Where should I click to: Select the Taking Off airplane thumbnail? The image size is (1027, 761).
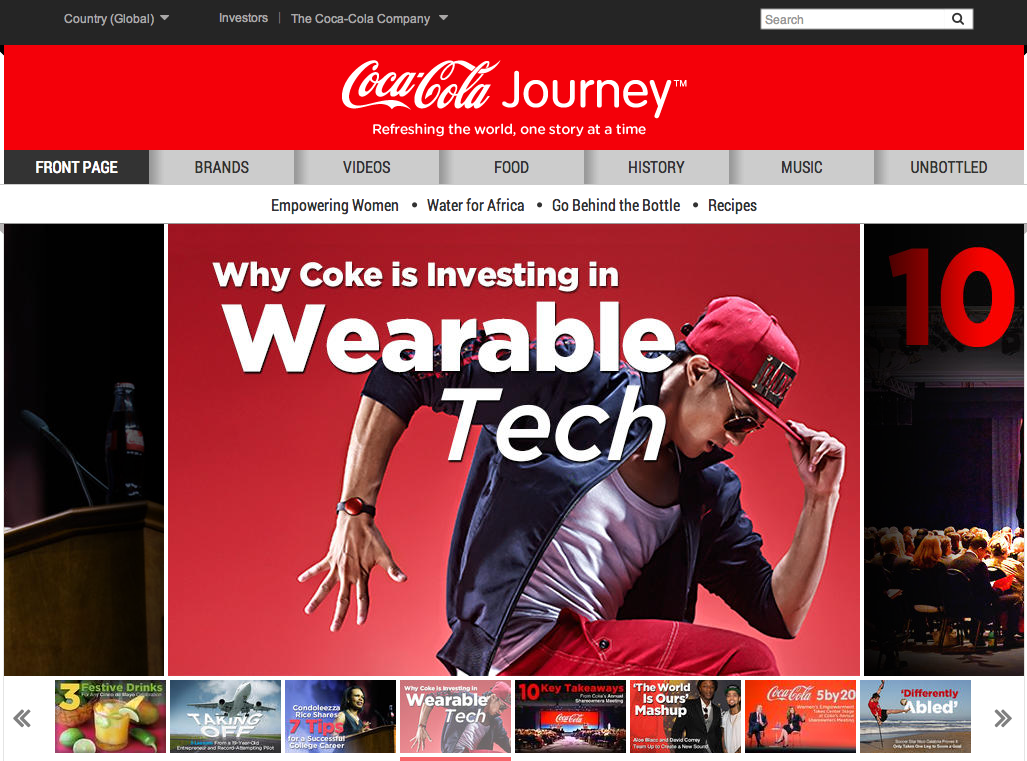pyautogui.click(x=225, y=716)
